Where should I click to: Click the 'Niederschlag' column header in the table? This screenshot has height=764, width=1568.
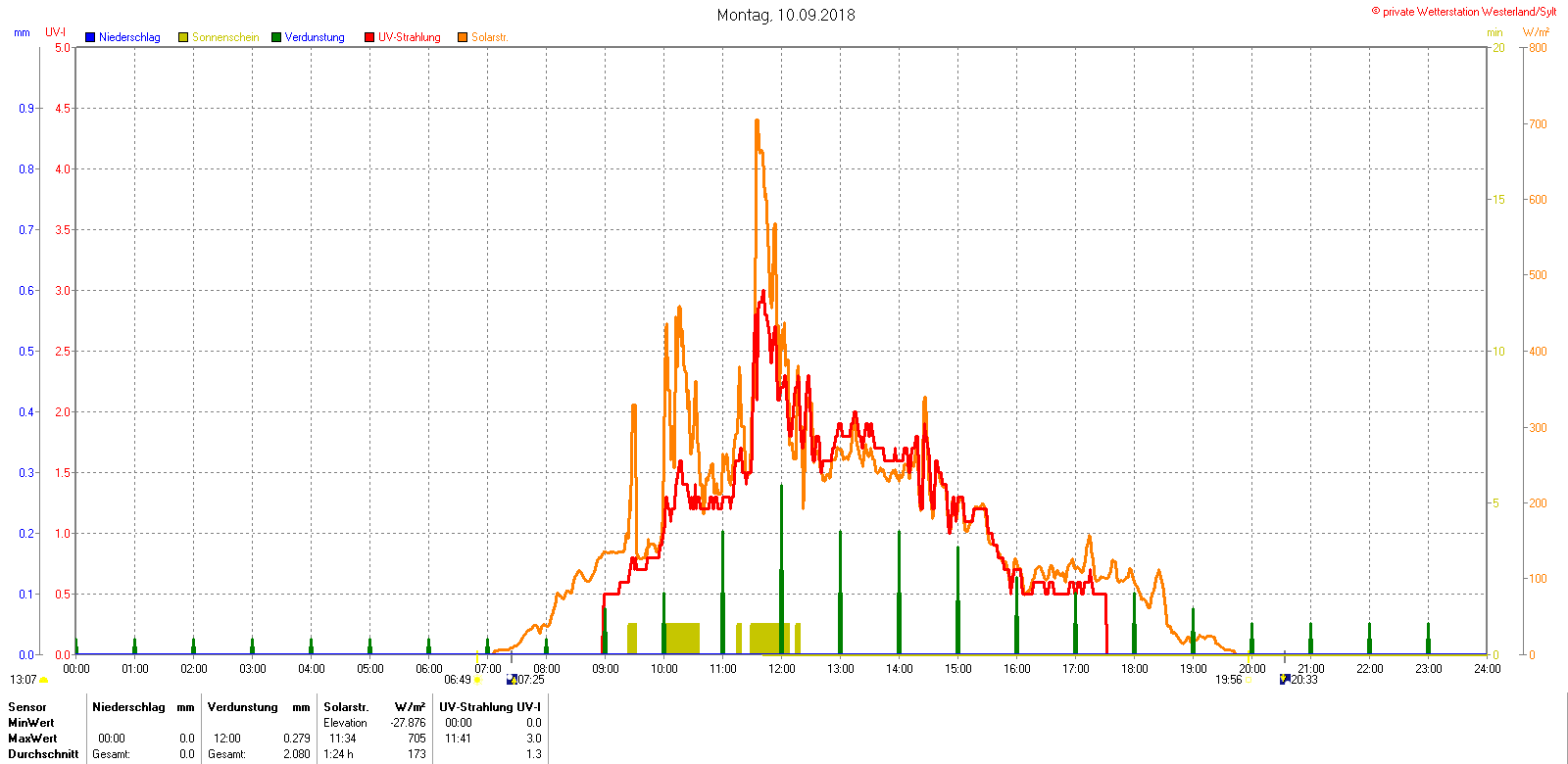point(128,707)
